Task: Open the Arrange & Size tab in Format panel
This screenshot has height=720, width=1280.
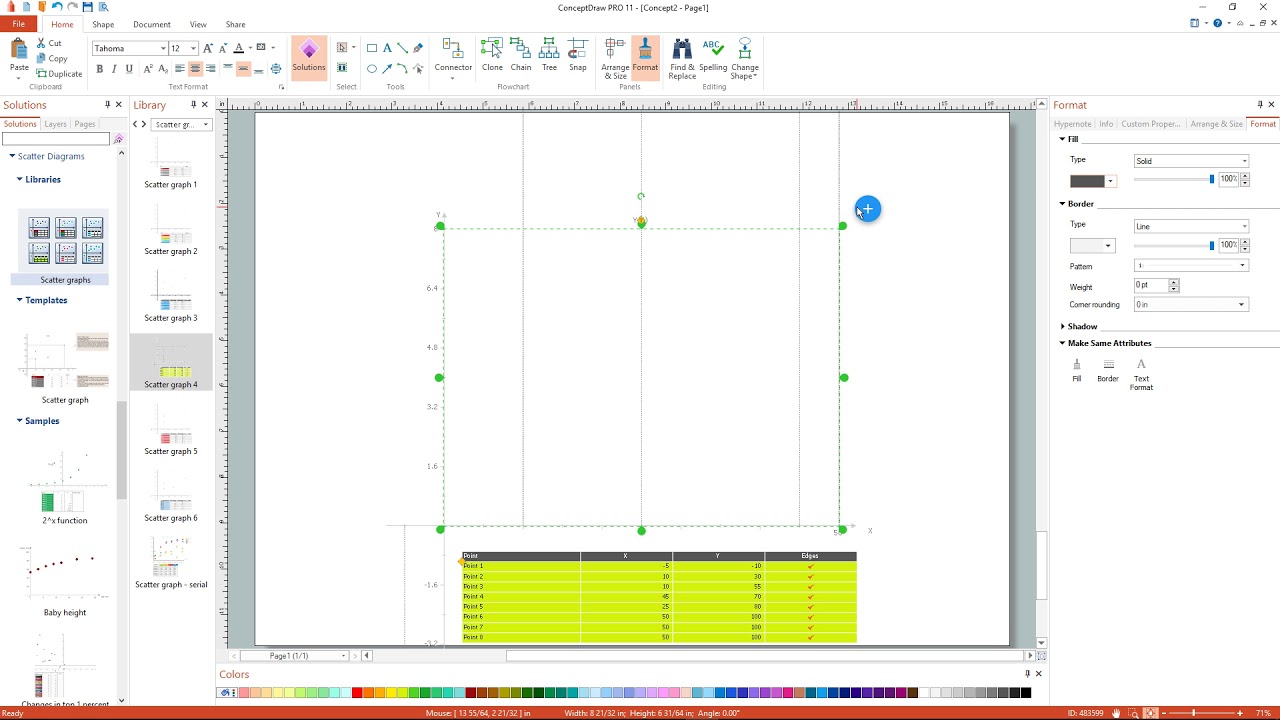Action: click(1216, 124)
